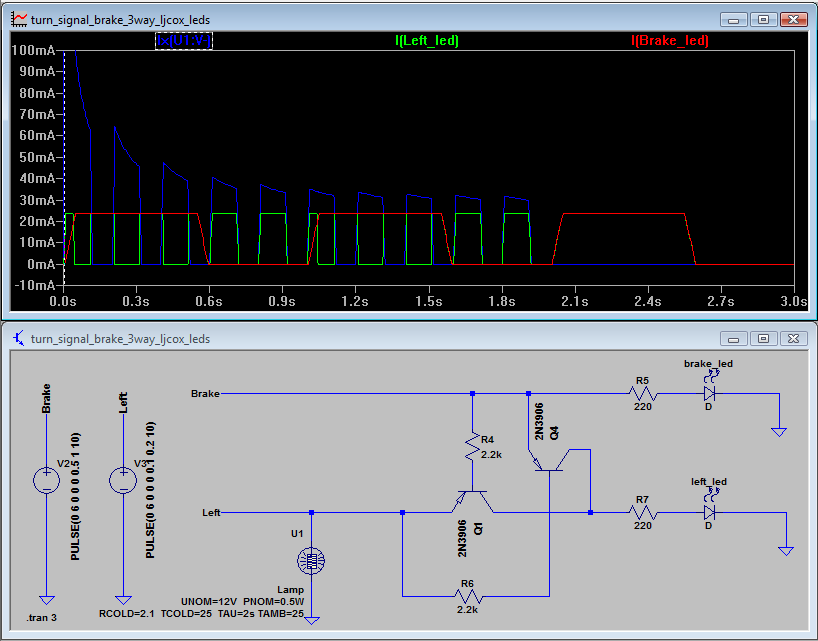Click the Left label above source V3
This screenshot has width=818, height=641.
click(x=123, y=403)
